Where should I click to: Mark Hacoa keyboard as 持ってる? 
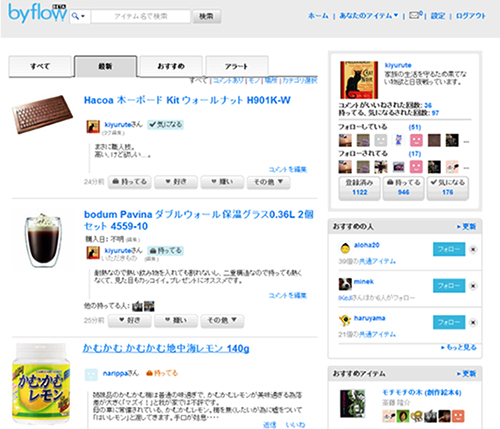[130, 182]
